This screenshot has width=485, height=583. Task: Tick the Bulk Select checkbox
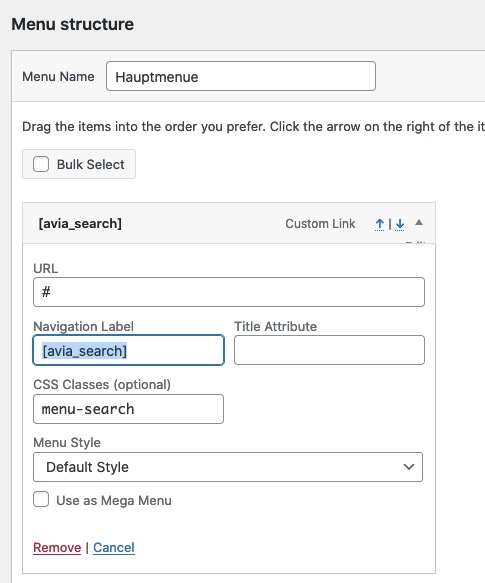point(41,164)
